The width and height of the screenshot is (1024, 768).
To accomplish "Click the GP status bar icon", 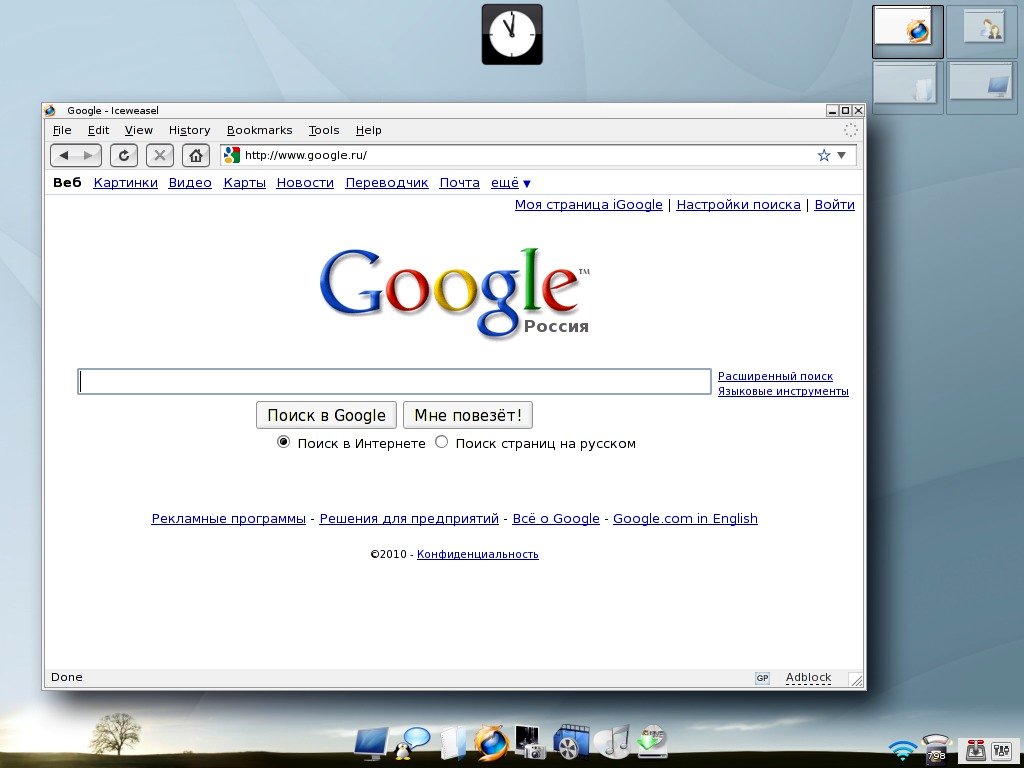I will click(762, 678).
